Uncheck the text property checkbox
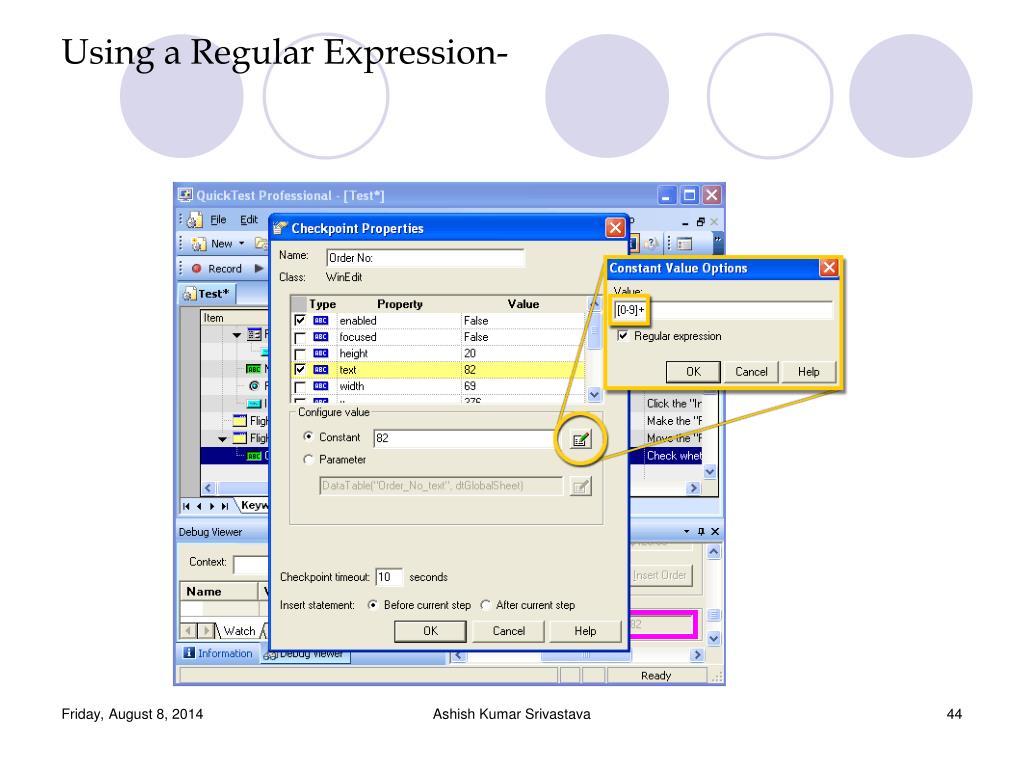The height and width of the screenshot is (768, 1024). [x=300, y=370]
